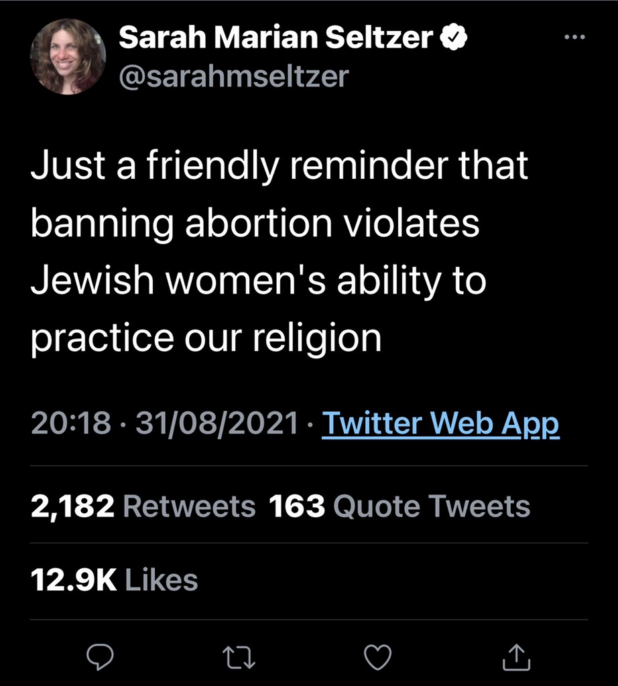Click the words 'Jewish women's' in the tweet

[x=166, y=281]
